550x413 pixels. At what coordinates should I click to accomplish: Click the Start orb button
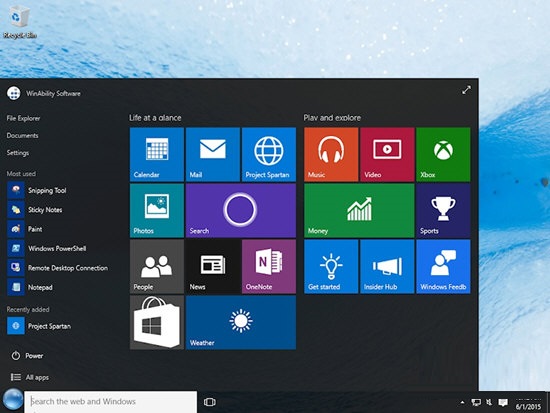click(13, 400)
